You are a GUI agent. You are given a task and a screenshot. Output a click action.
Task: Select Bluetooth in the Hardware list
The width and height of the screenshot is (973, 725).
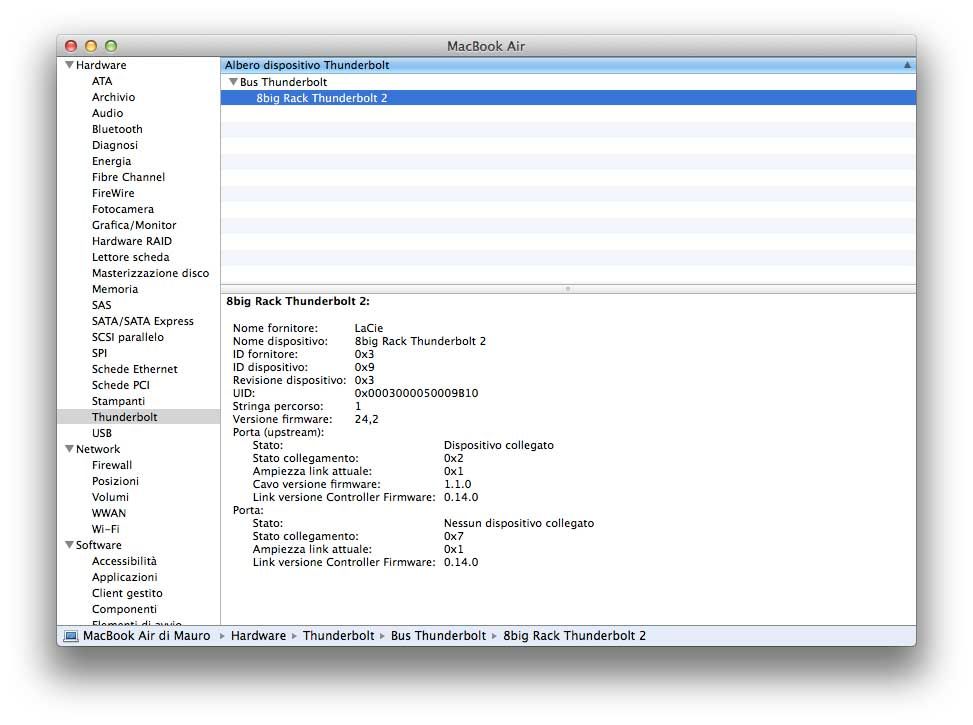pyautogui.click(x=117, y=129)
